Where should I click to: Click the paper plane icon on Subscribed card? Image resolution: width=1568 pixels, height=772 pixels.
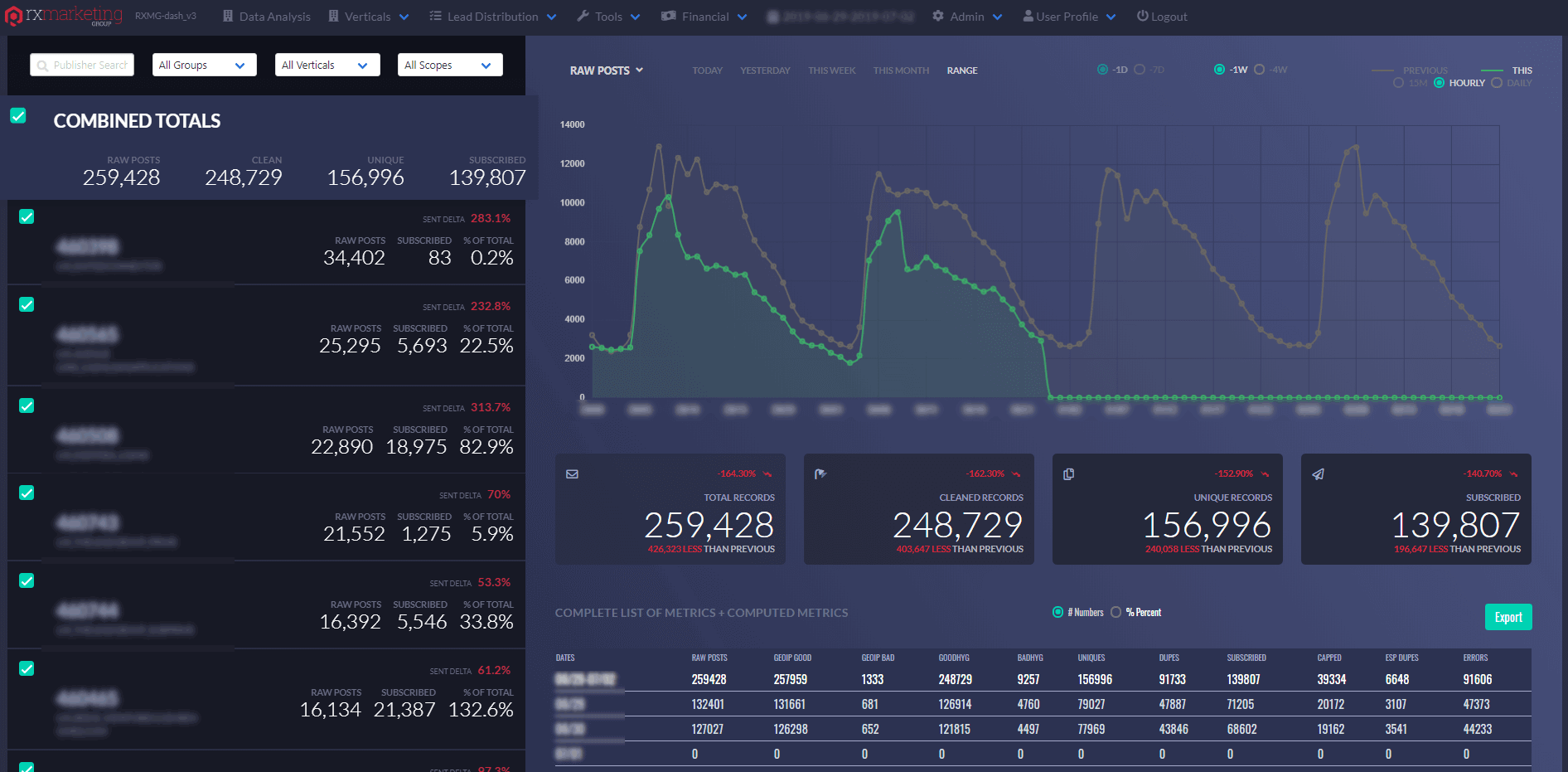(1318, 474)
